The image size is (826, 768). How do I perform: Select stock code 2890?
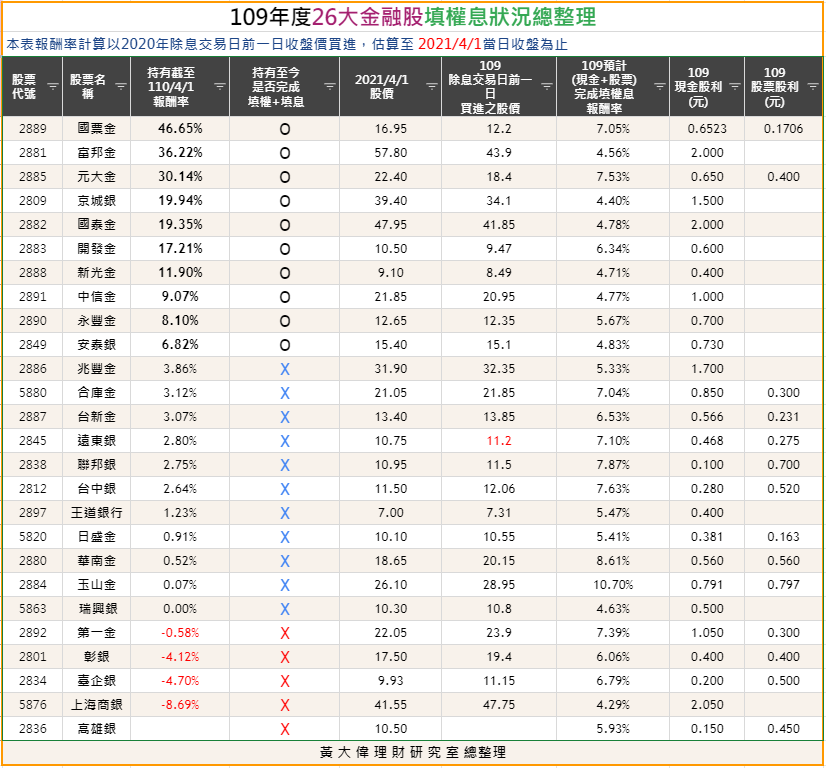pyautogui.click(x=33, y=321)
